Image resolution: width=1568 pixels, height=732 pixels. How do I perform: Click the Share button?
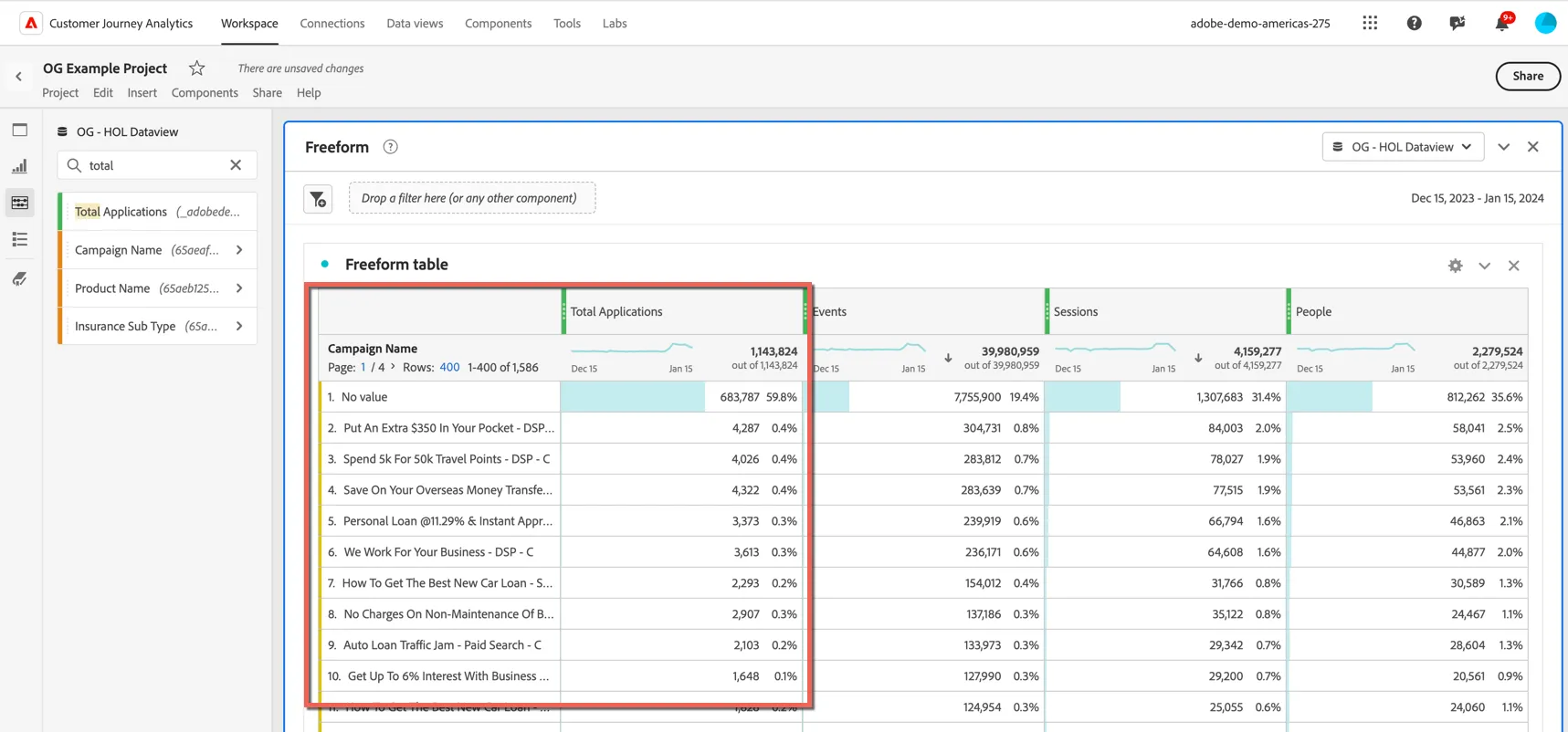pos(1528,77)
